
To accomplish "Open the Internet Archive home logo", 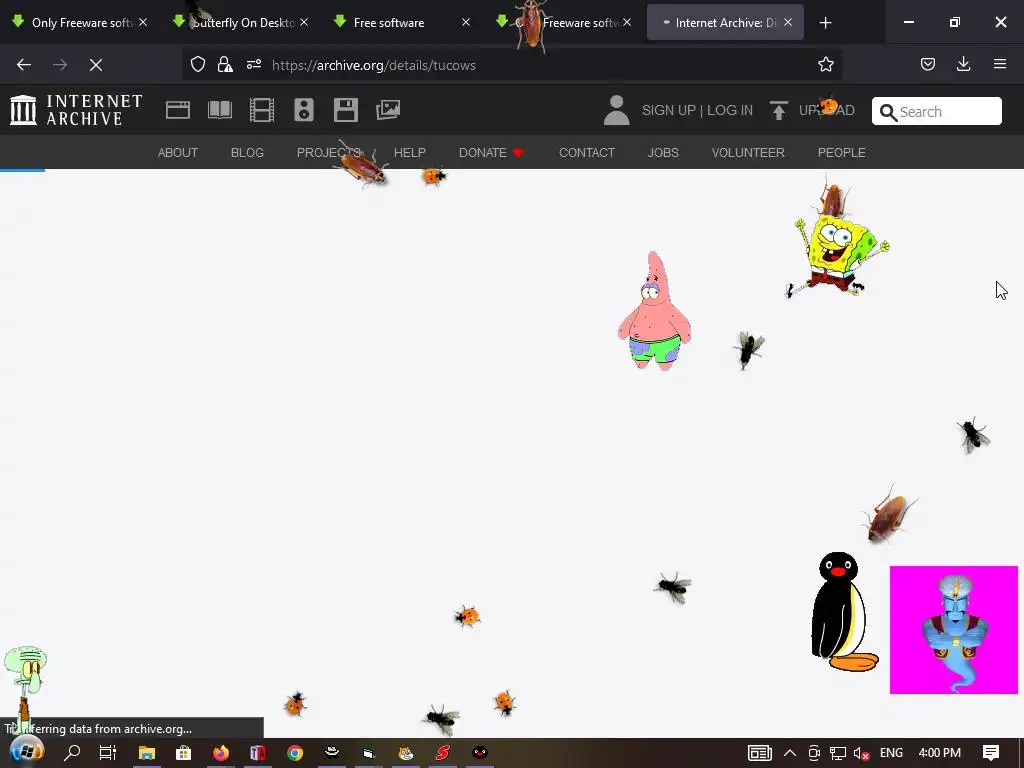I will pos(76,110).
